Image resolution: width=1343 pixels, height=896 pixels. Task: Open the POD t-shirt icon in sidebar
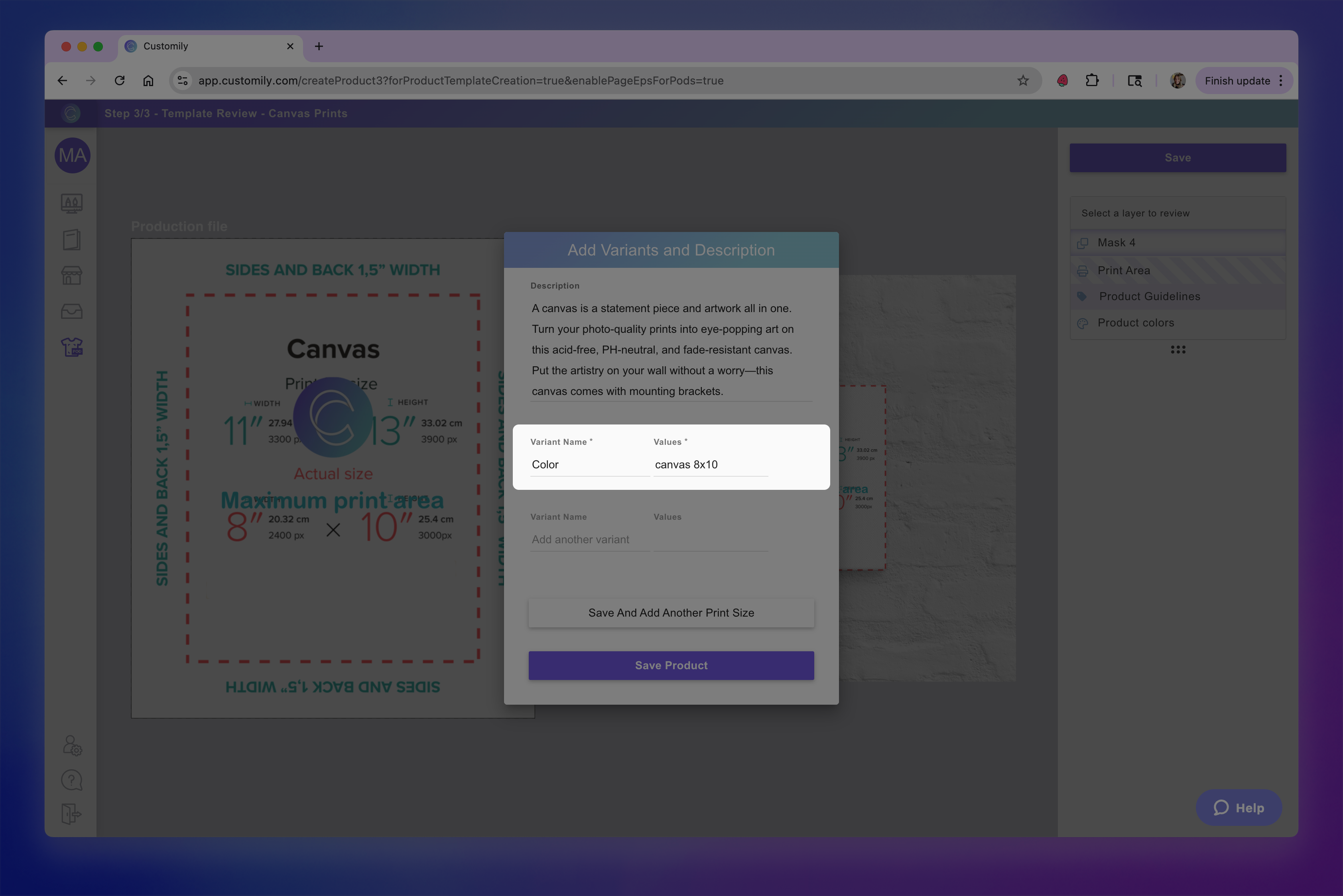[x=71, y=347]
